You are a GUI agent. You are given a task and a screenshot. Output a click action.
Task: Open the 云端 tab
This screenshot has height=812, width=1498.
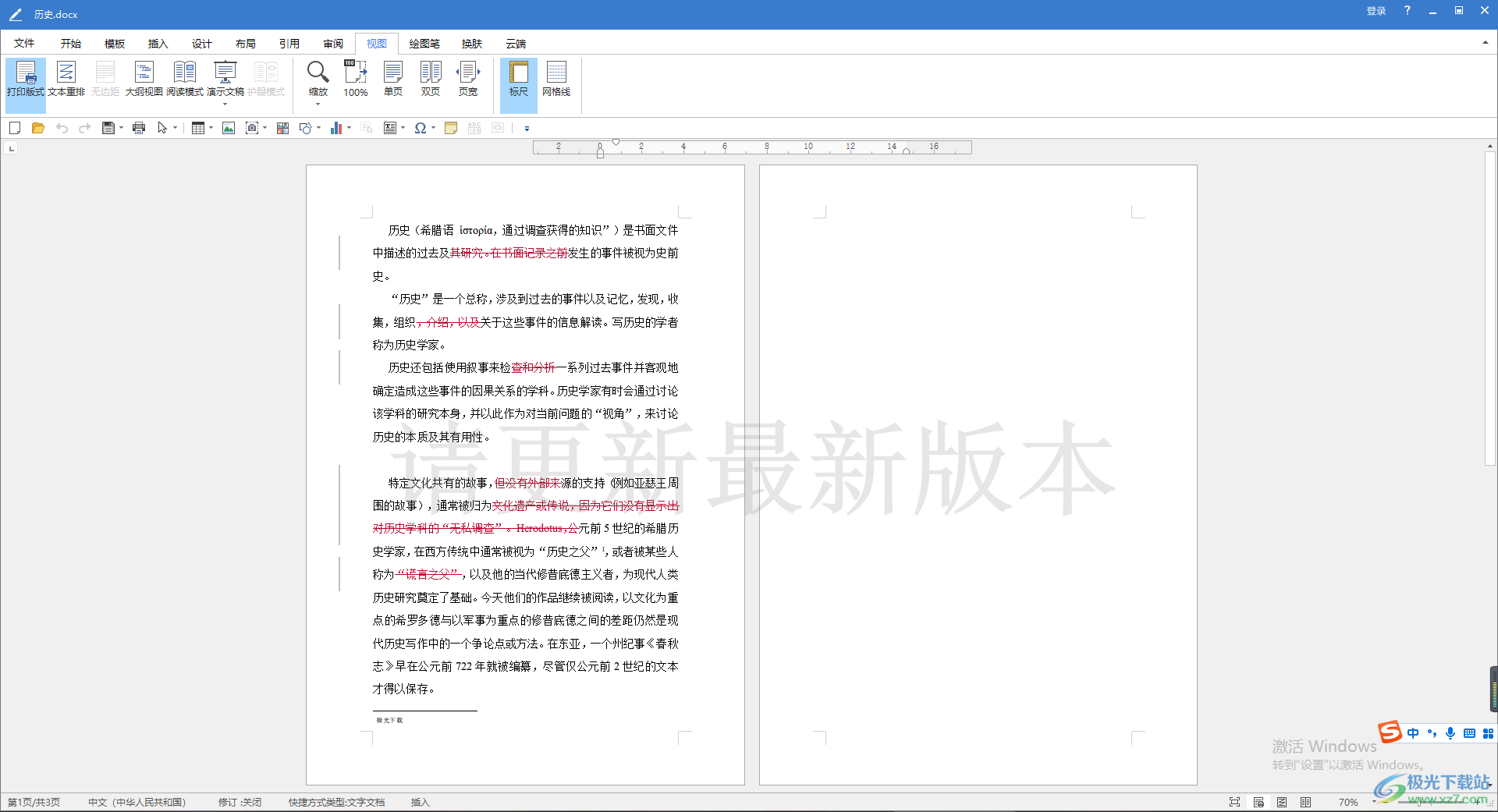click(x=516, y=44)
